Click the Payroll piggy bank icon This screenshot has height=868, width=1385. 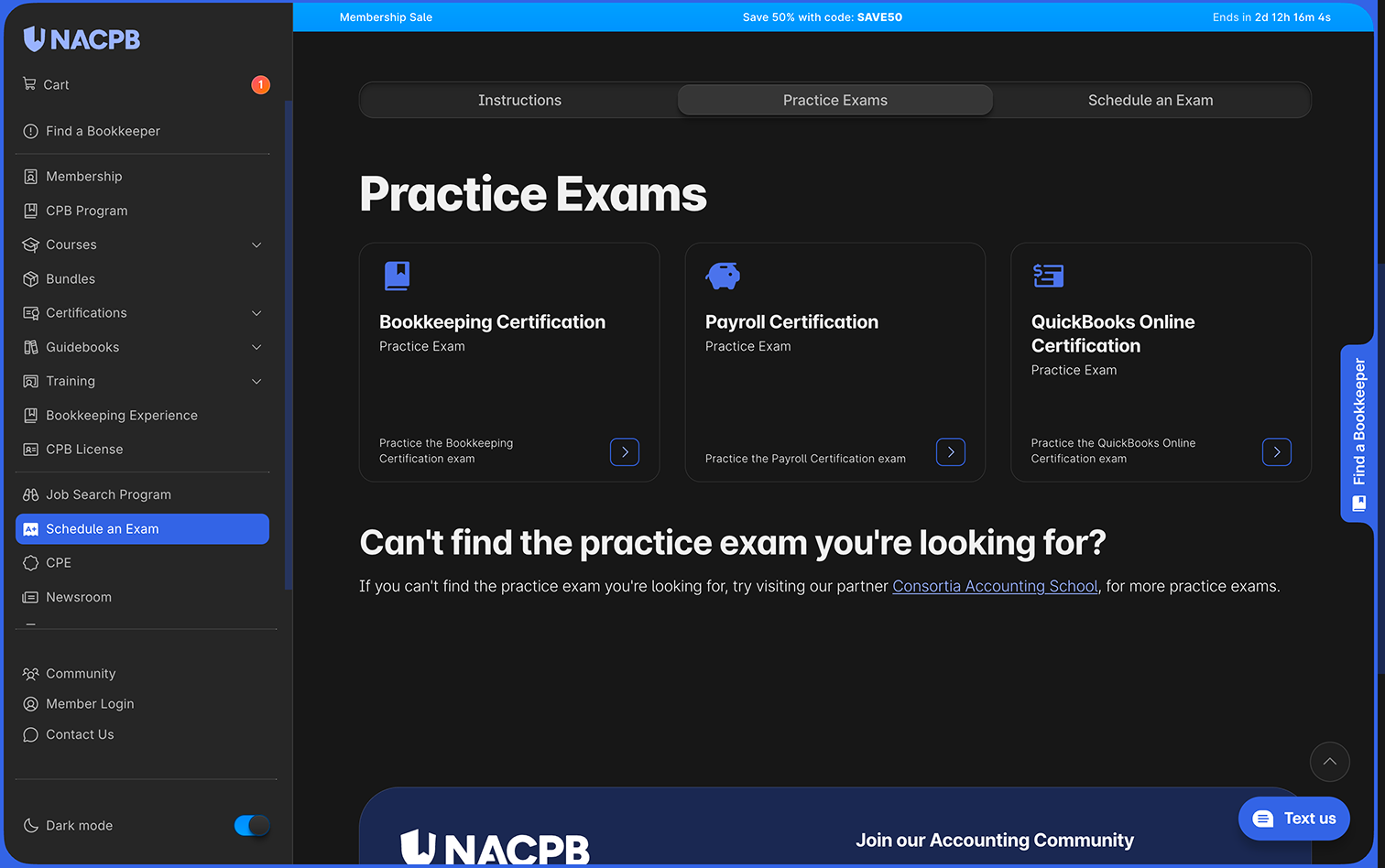pos(723,276)
